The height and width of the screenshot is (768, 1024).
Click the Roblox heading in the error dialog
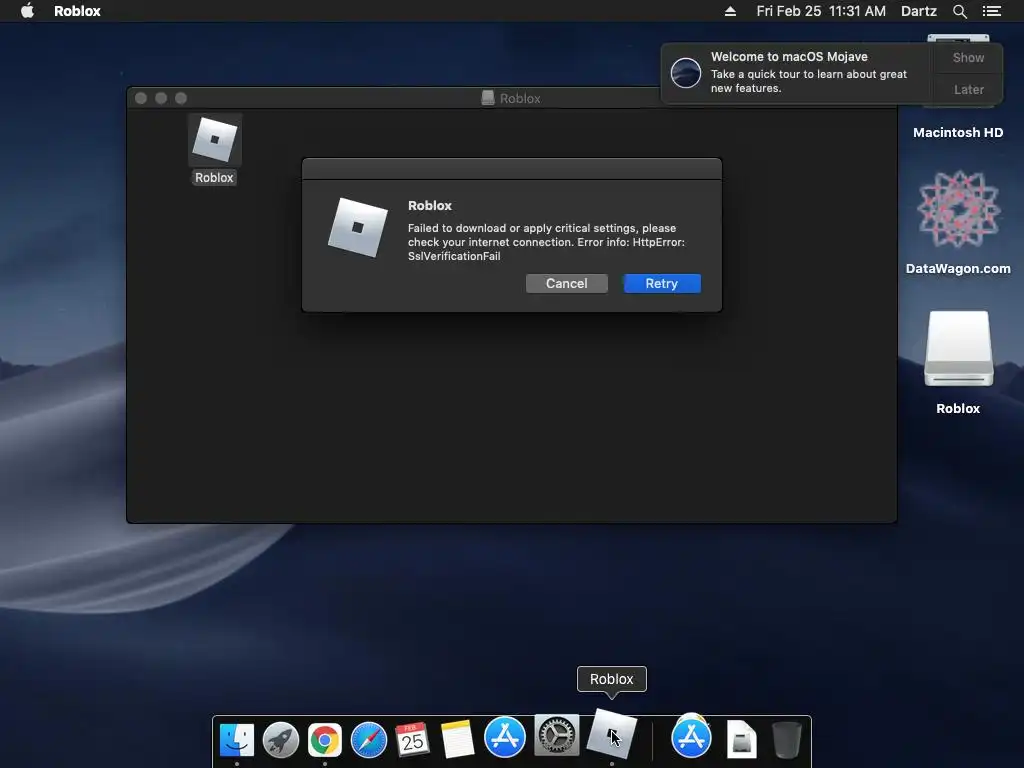(430, 205)
